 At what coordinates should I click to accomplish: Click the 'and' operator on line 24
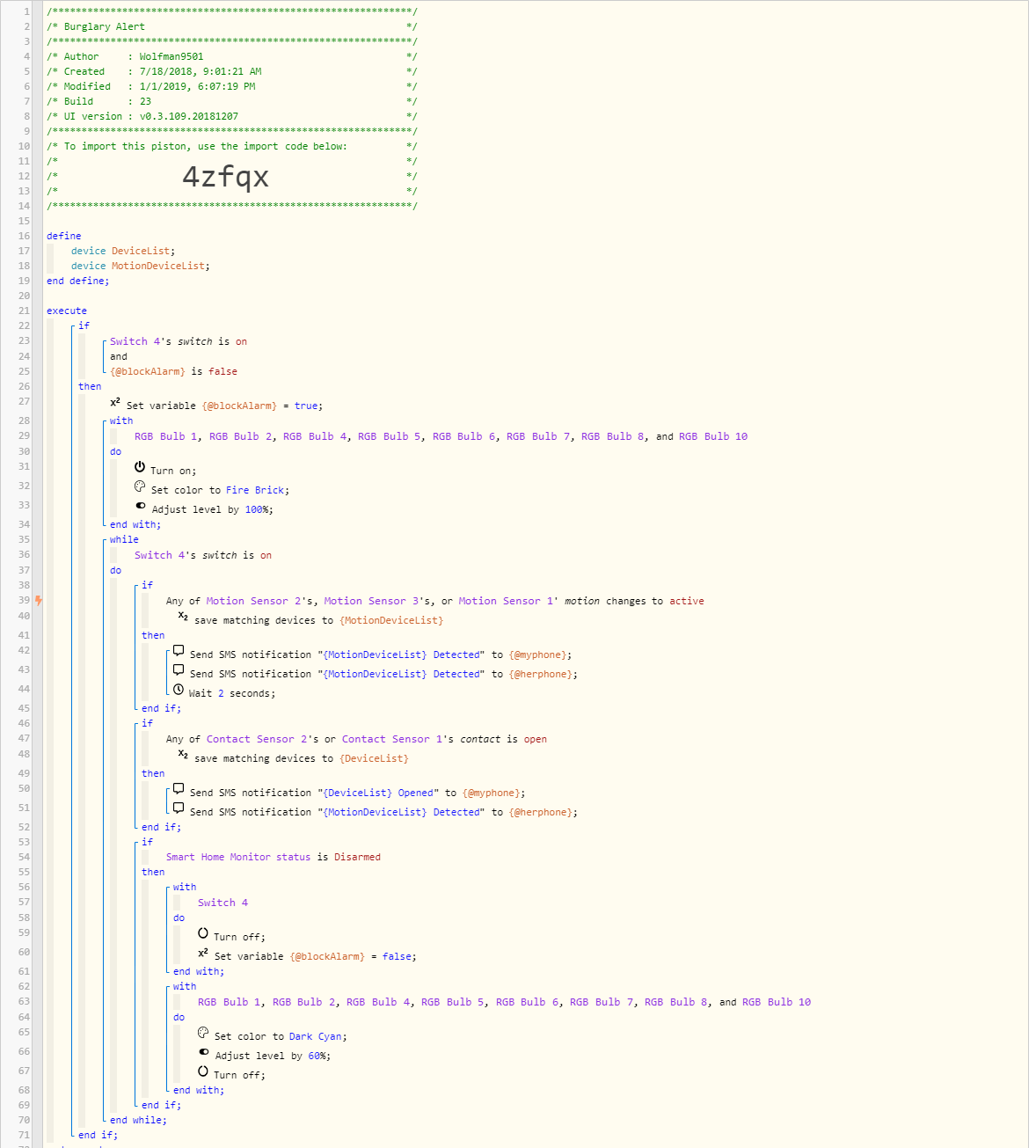(119, 356)
